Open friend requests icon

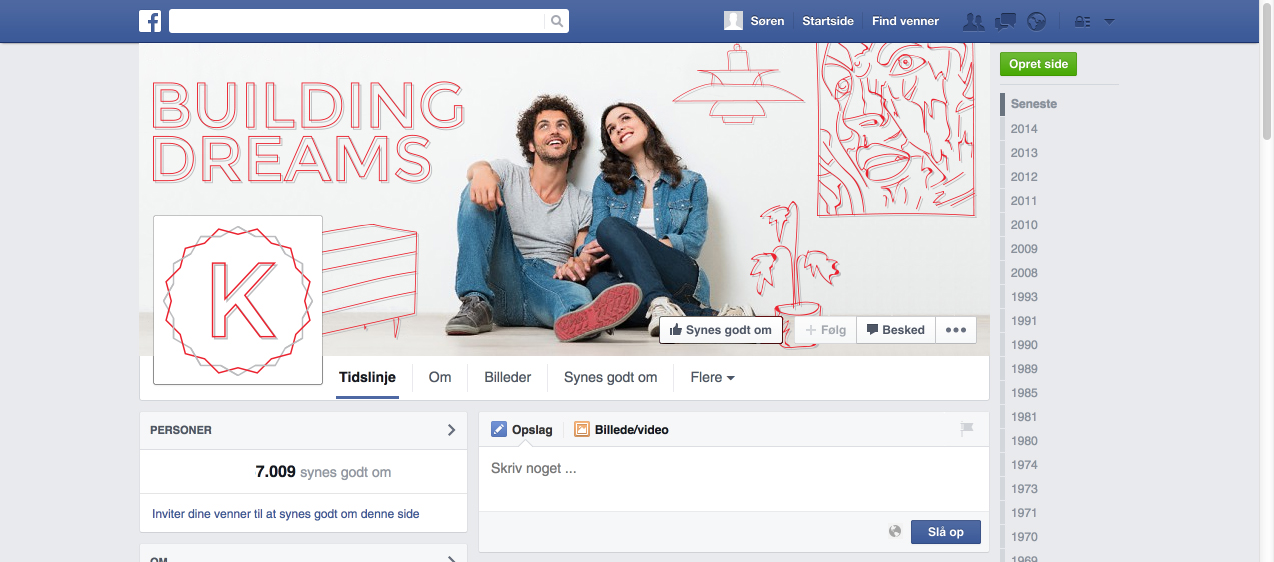pos(973,21)
